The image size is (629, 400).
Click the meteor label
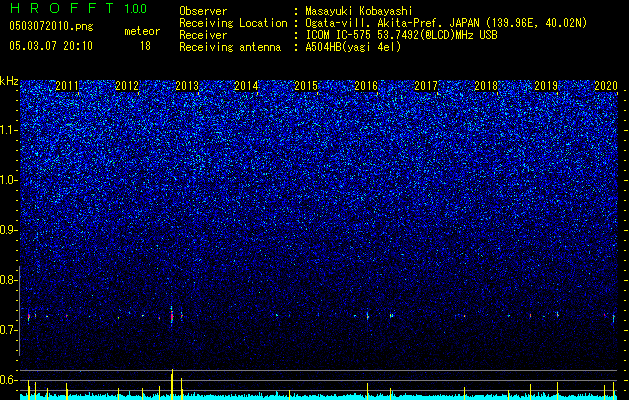pos(142,31)
